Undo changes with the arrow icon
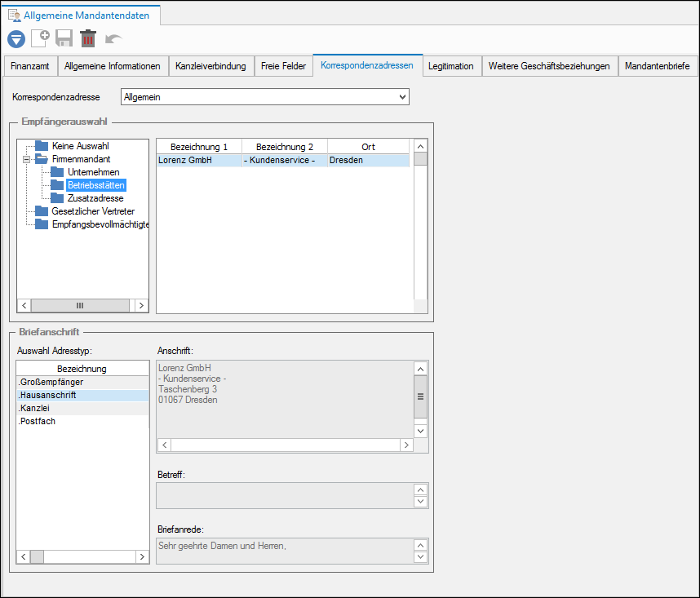Image resolution: width=700 pixels, height=598 pixels. [x=113, y=39]
